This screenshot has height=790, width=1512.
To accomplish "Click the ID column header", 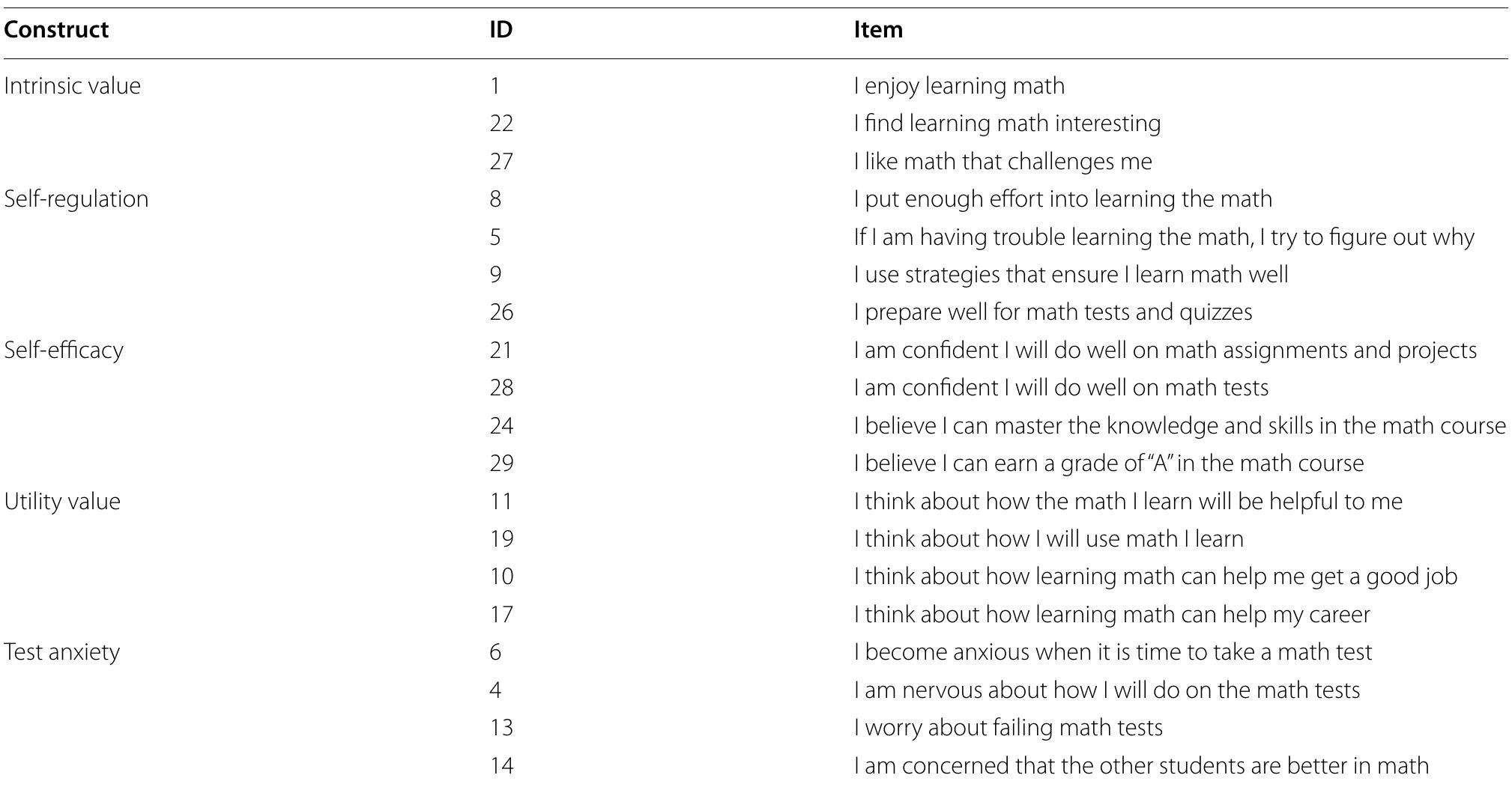I will click(x=501, y=30).
